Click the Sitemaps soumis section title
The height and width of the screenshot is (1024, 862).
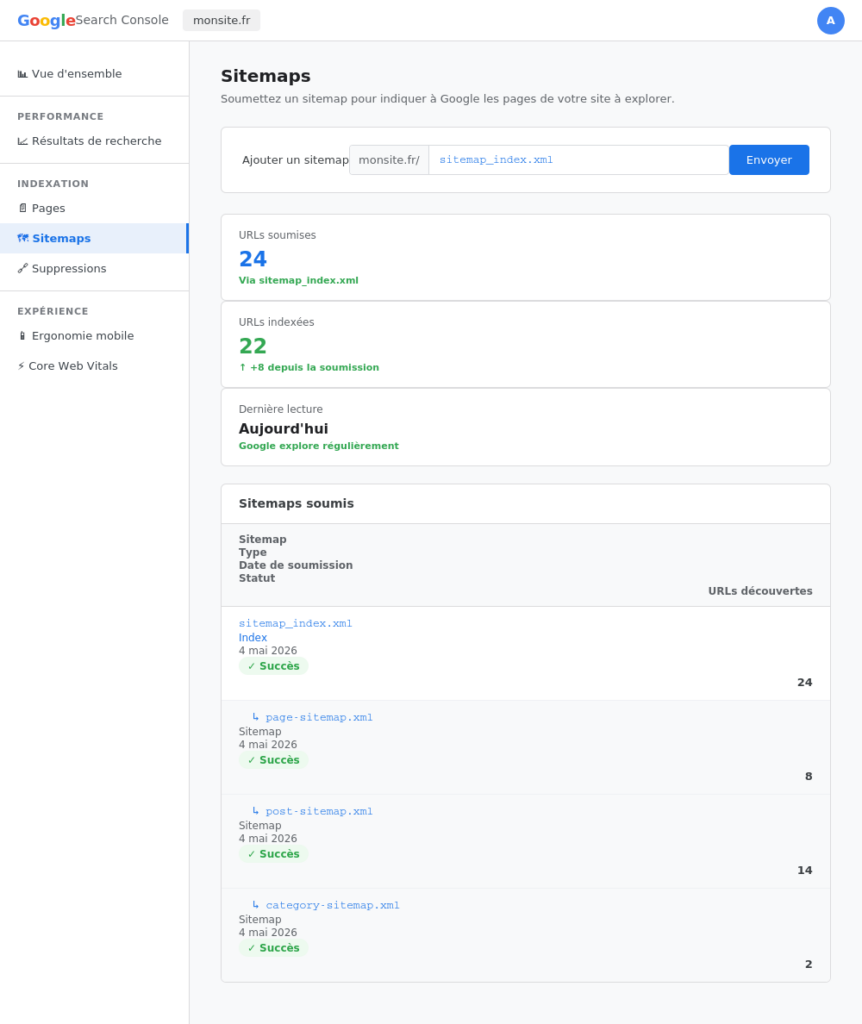pos(296,504)
